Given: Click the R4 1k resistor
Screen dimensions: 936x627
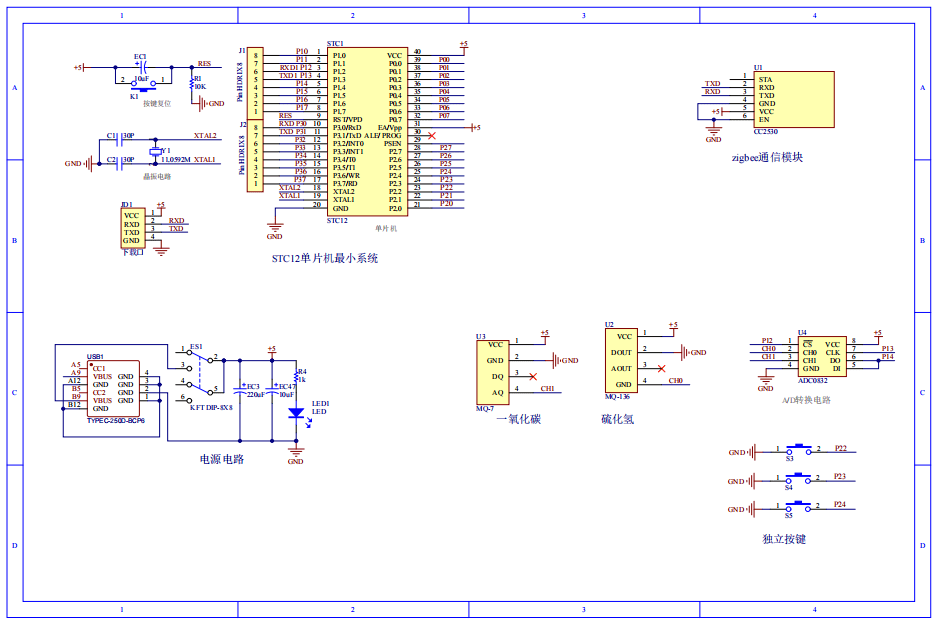Looking at the screenshot, I should click(296, 374).
